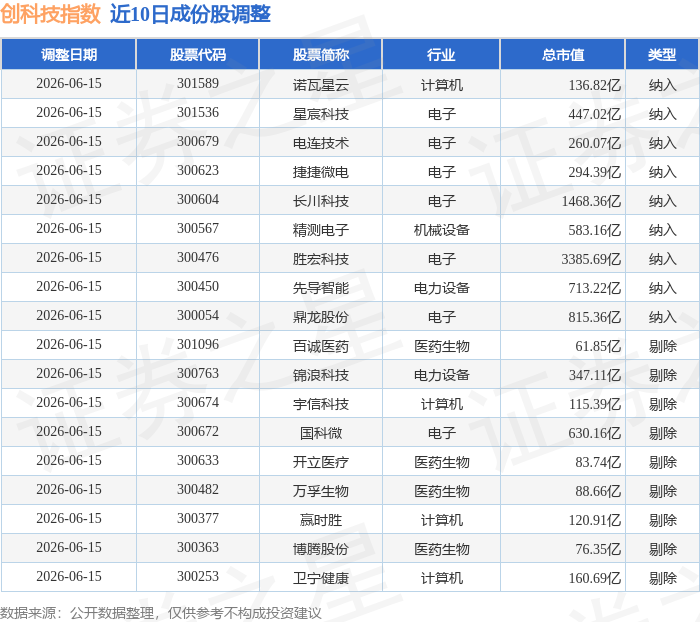Click 剔除 type cell for 锦浪科技
700x622 pixels.
(662, 375)
